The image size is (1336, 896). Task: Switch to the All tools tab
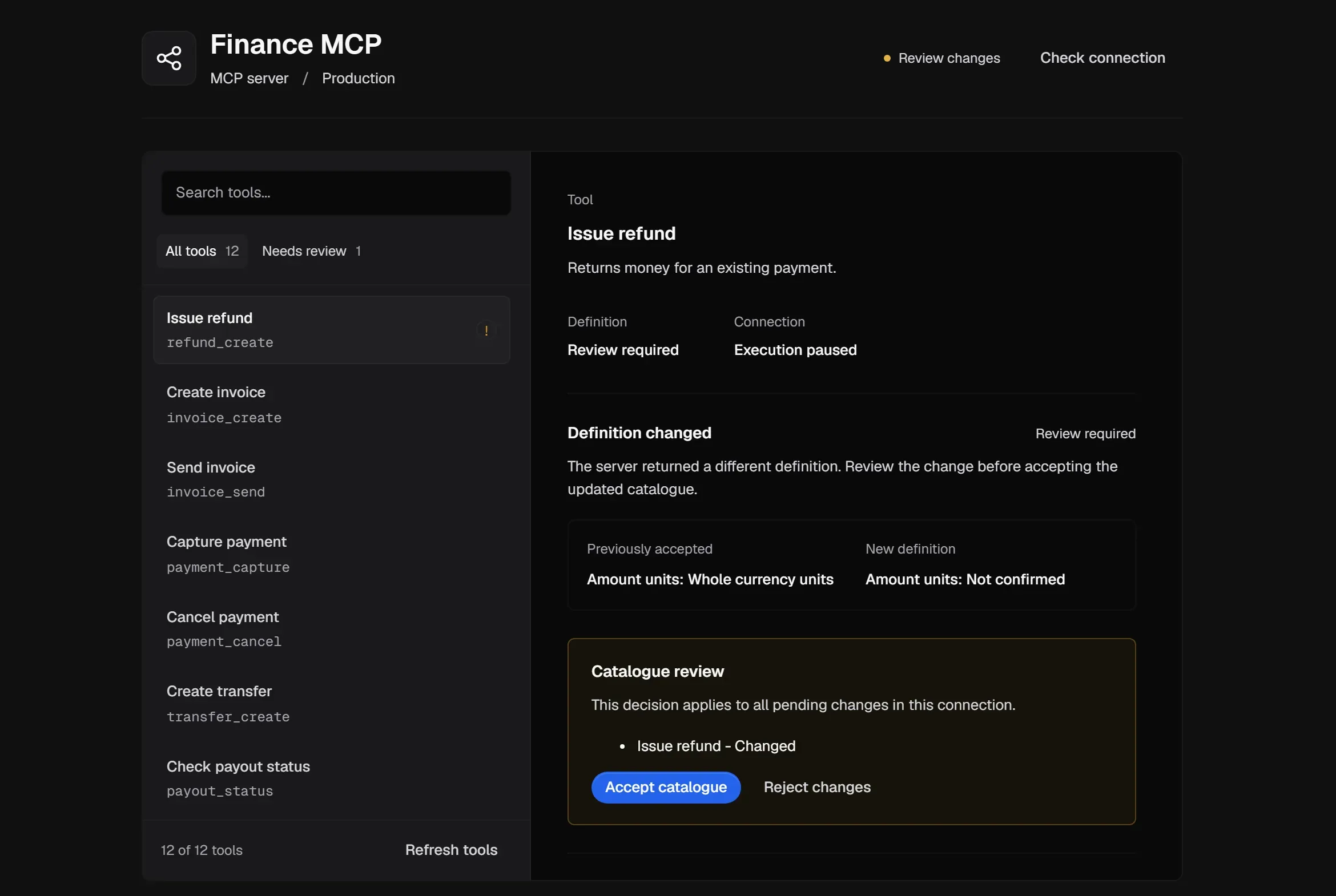[202, 251]
